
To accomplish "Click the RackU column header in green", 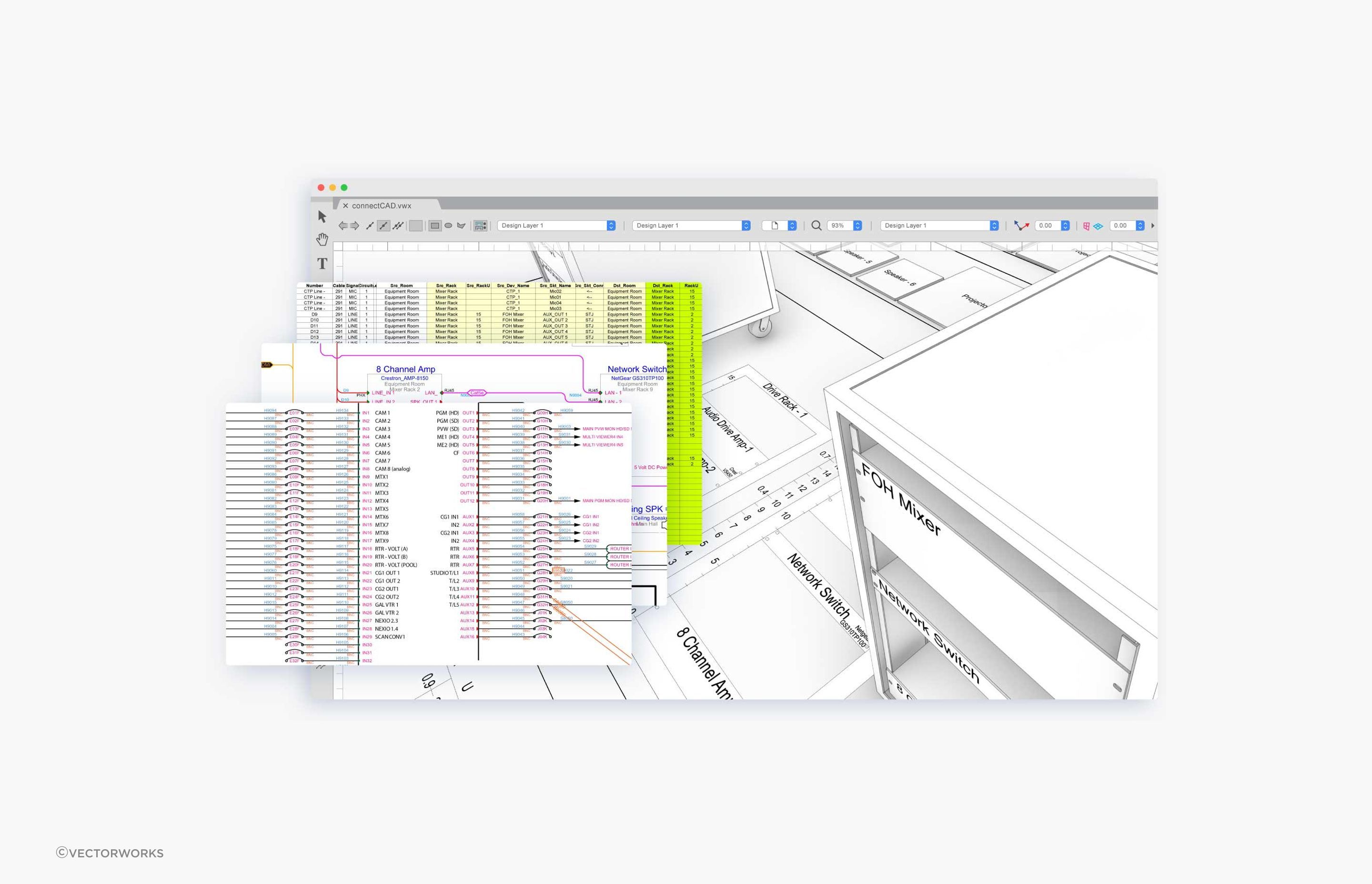I will click(x=691, y=285).
